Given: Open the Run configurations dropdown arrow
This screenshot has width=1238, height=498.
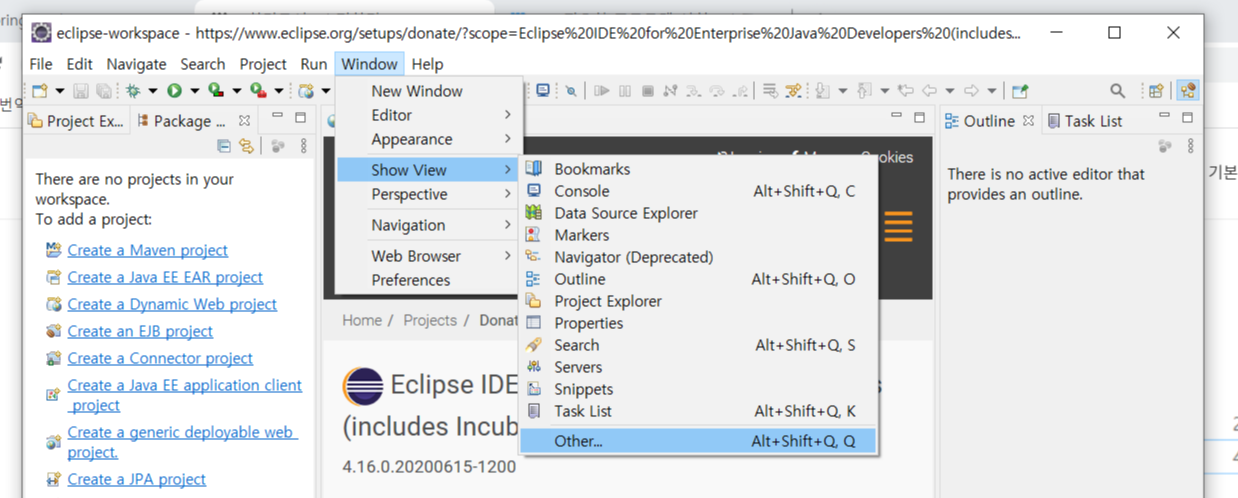Looking at the screenshot, I should pyautogui.click(x=194, y=91).
